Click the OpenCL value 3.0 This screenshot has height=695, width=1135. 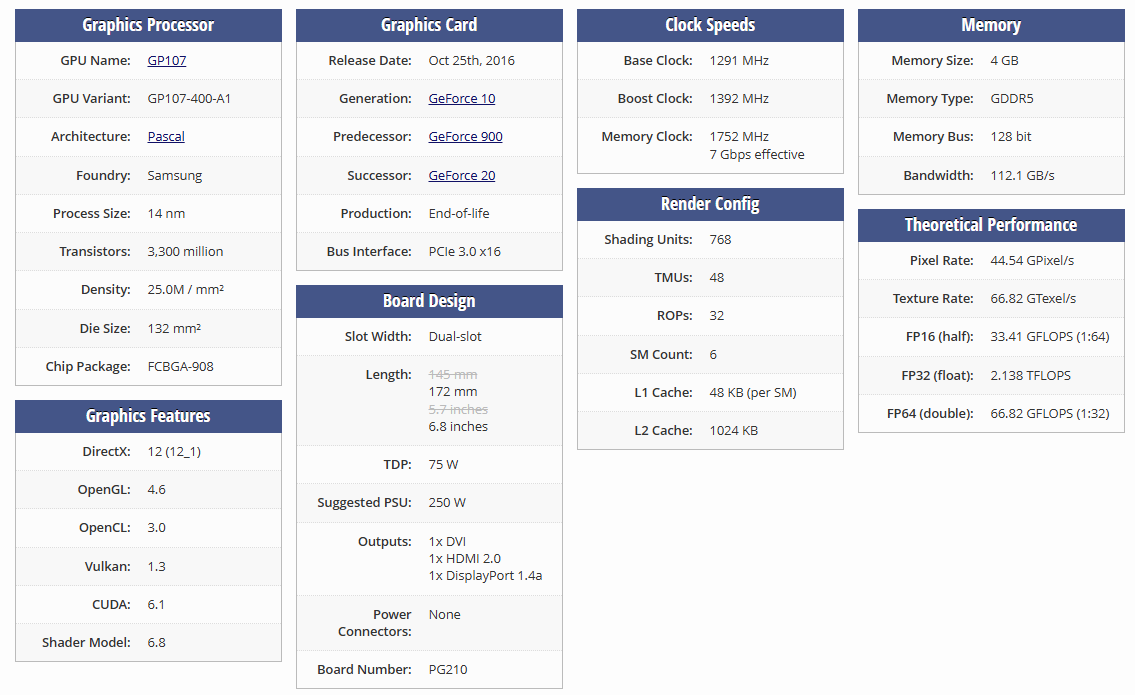tap(156, 528)
